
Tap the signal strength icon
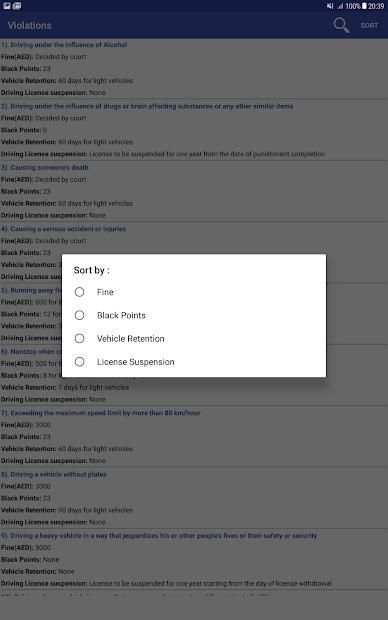340,6
